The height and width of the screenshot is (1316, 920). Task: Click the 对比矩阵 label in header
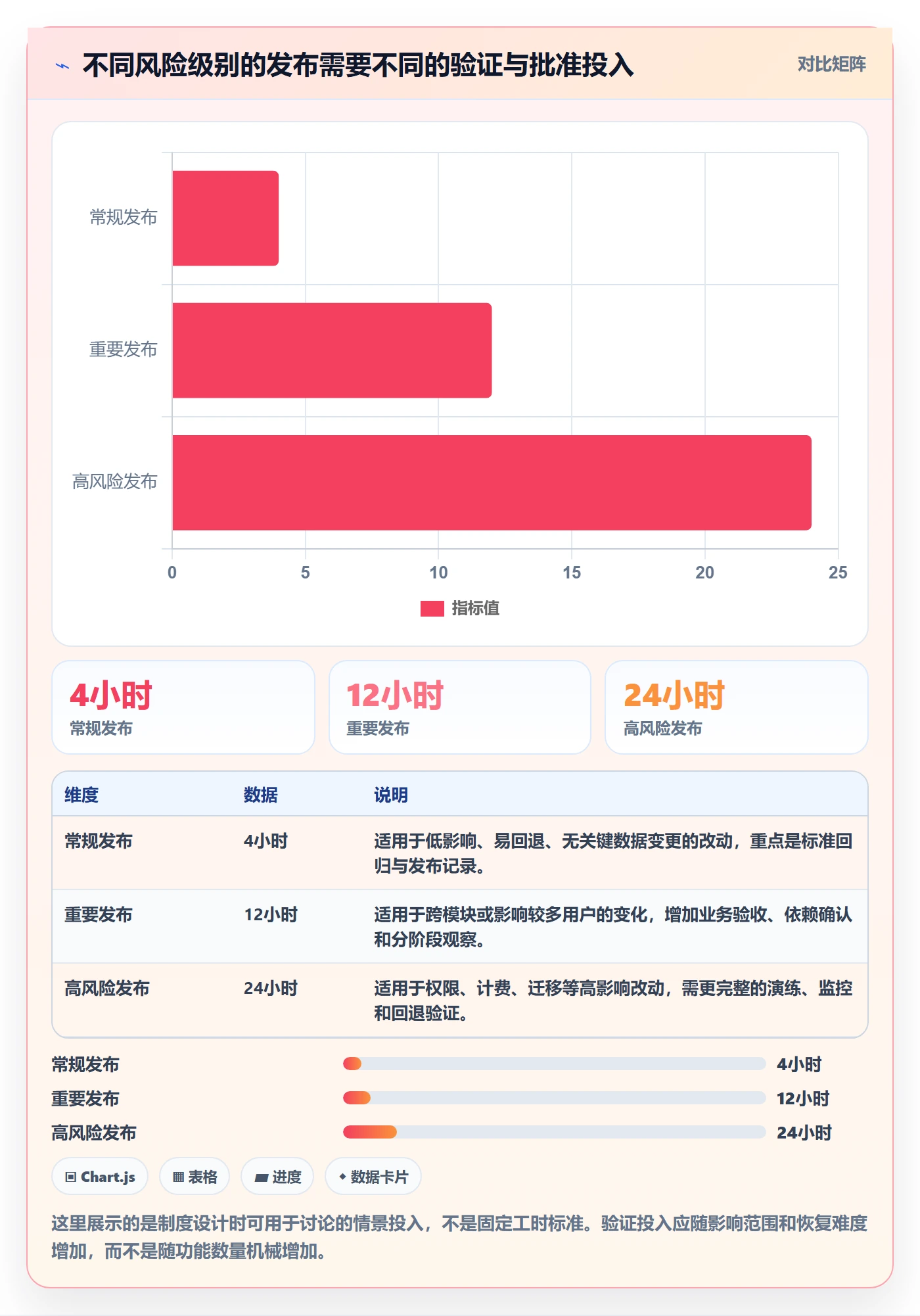tap(831, 64)
